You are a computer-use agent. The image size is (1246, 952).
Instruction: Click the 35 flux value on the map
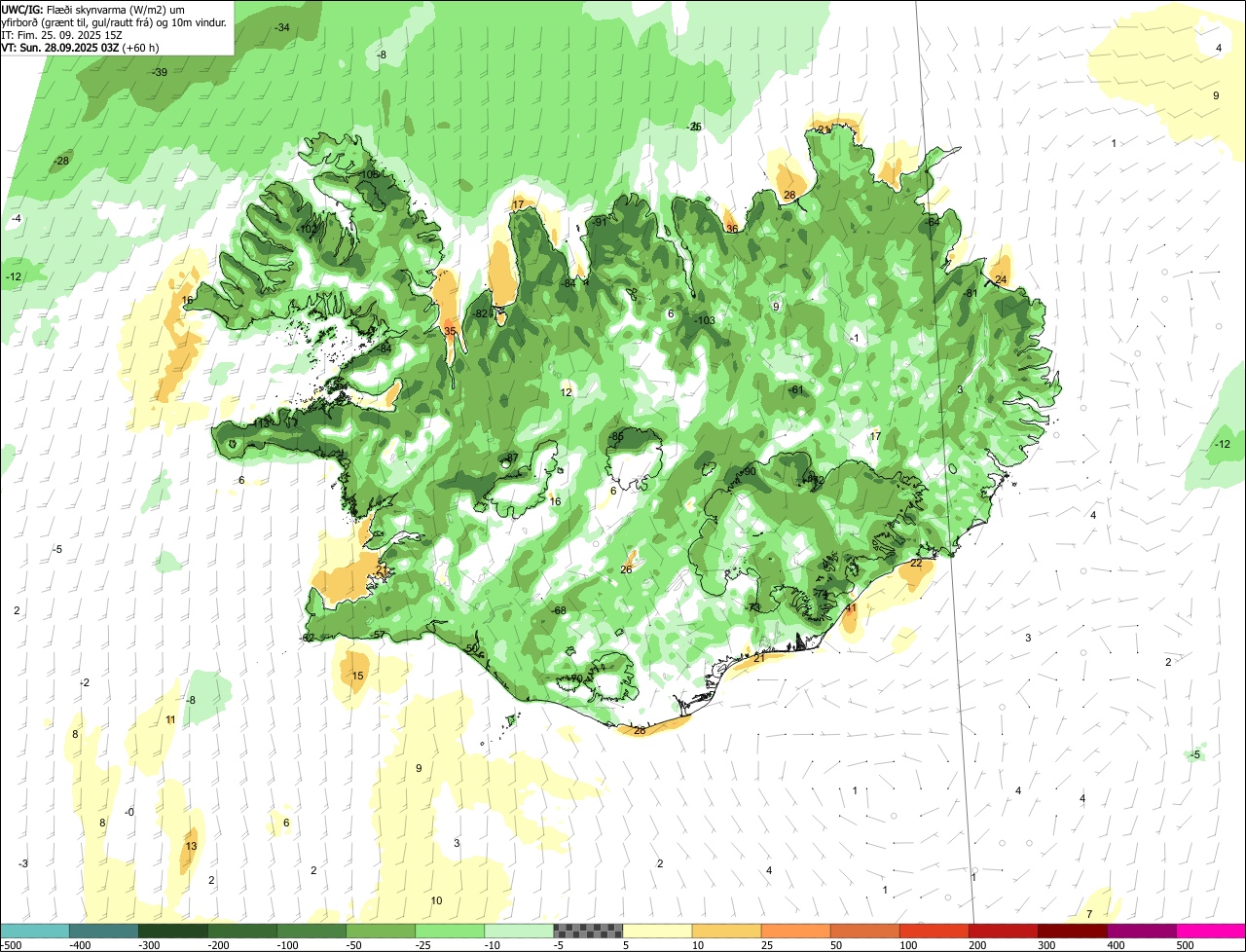[450, 331]
